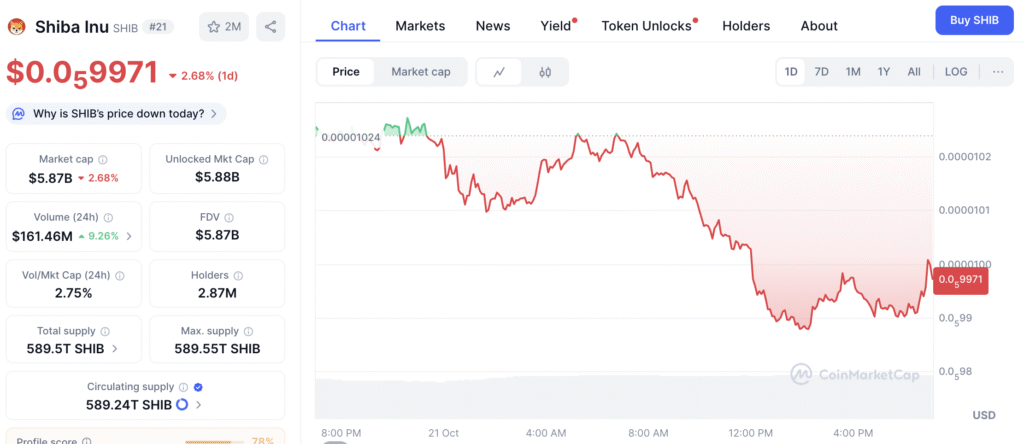This screenshot has height=444, width=1024.
Task: Click the Market cap info icon
Action: pos(103,159)
